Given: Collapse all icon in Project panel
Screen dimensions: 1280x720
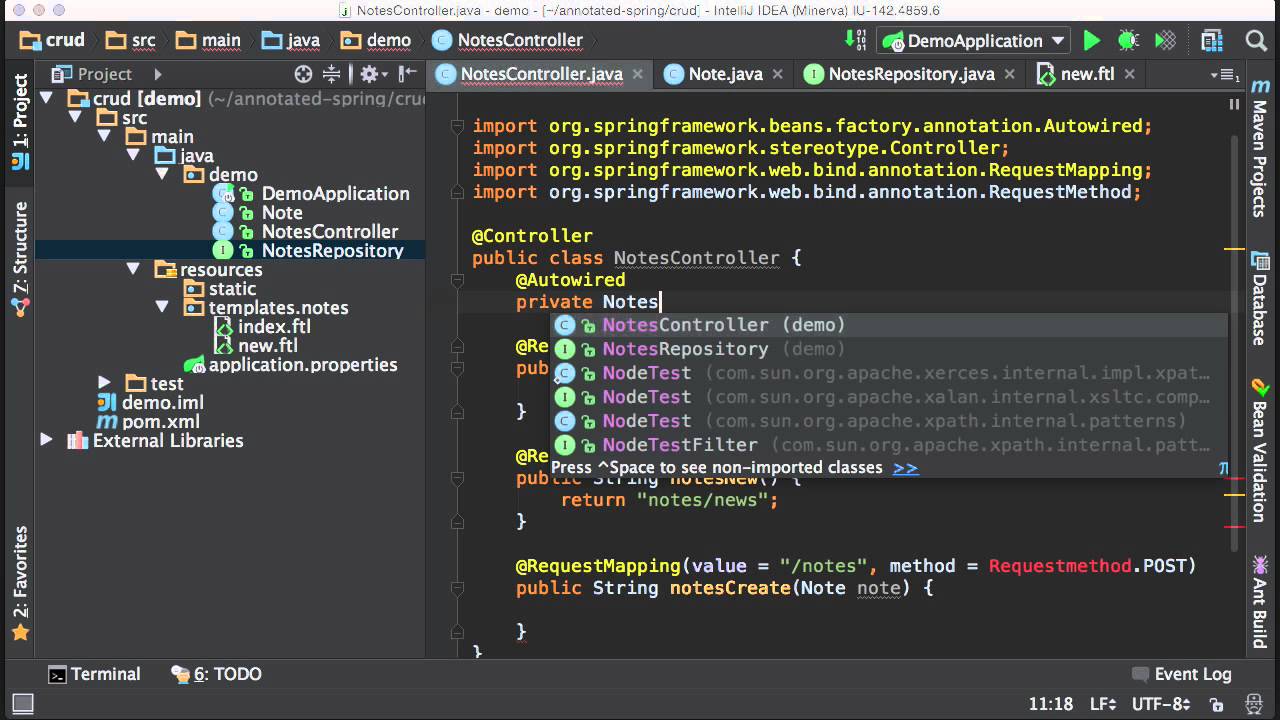Looking at the screenshot, I should tap(331, 74).
